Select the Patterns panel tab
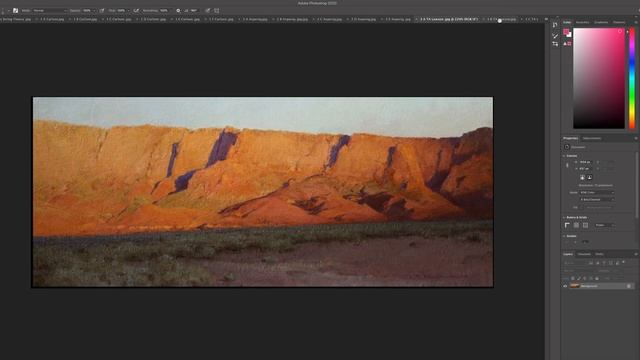This screenshot has width=640, height=360. pyautogui.click(x=619, y=22)
